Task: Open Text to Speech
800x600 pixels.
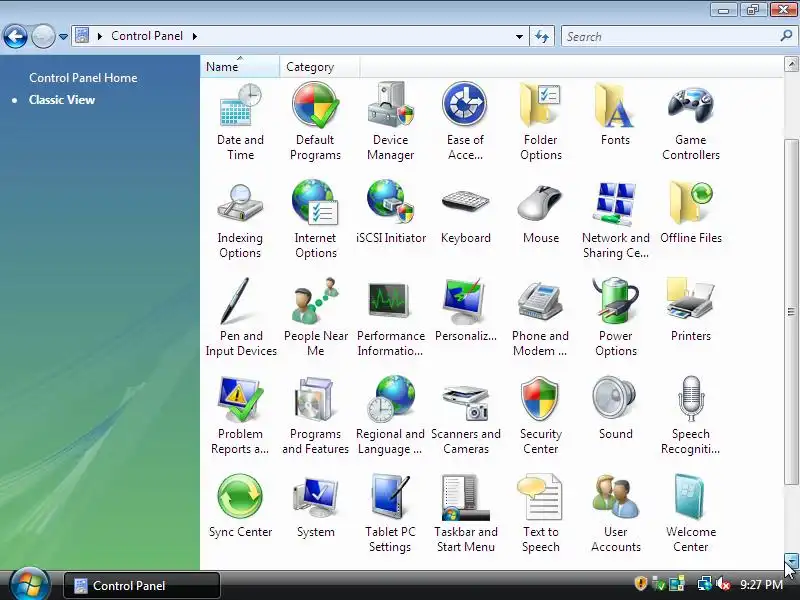Action: pyautogui.click(x=540, y=514)
